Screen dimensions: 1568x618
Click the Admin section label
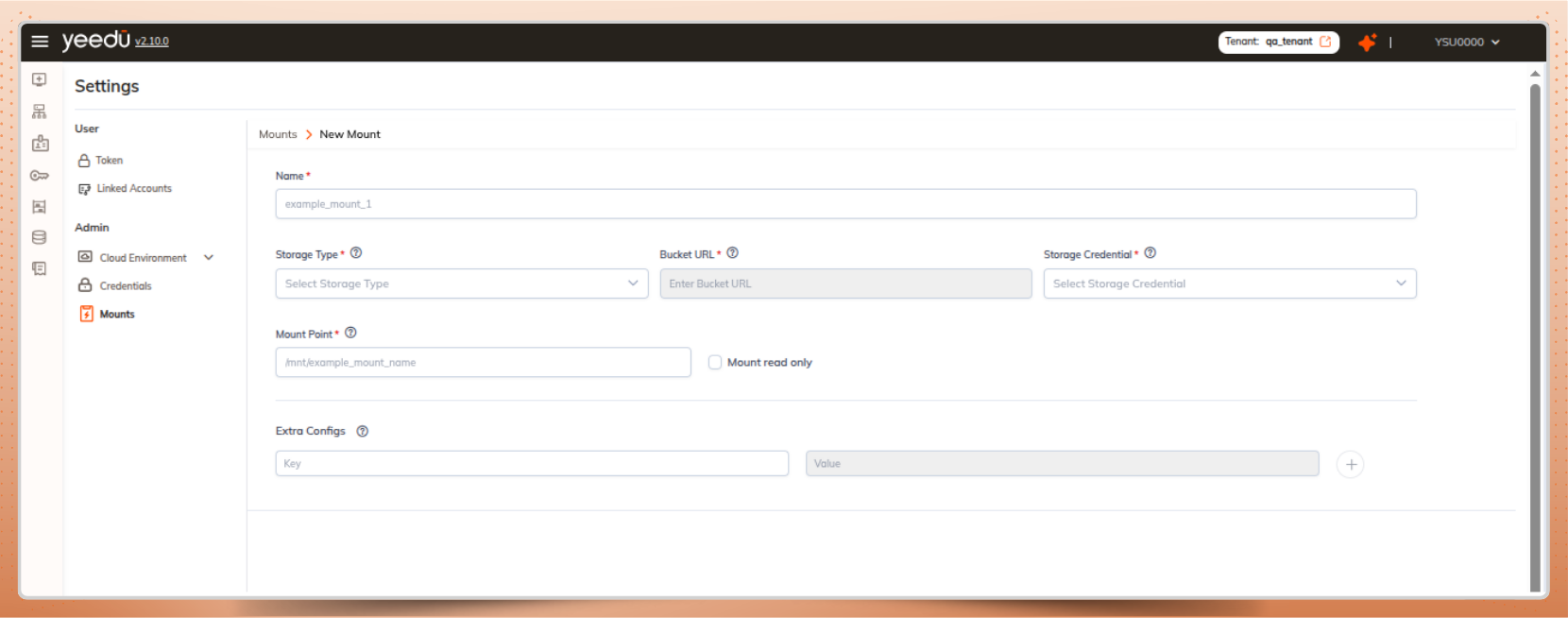92,228
